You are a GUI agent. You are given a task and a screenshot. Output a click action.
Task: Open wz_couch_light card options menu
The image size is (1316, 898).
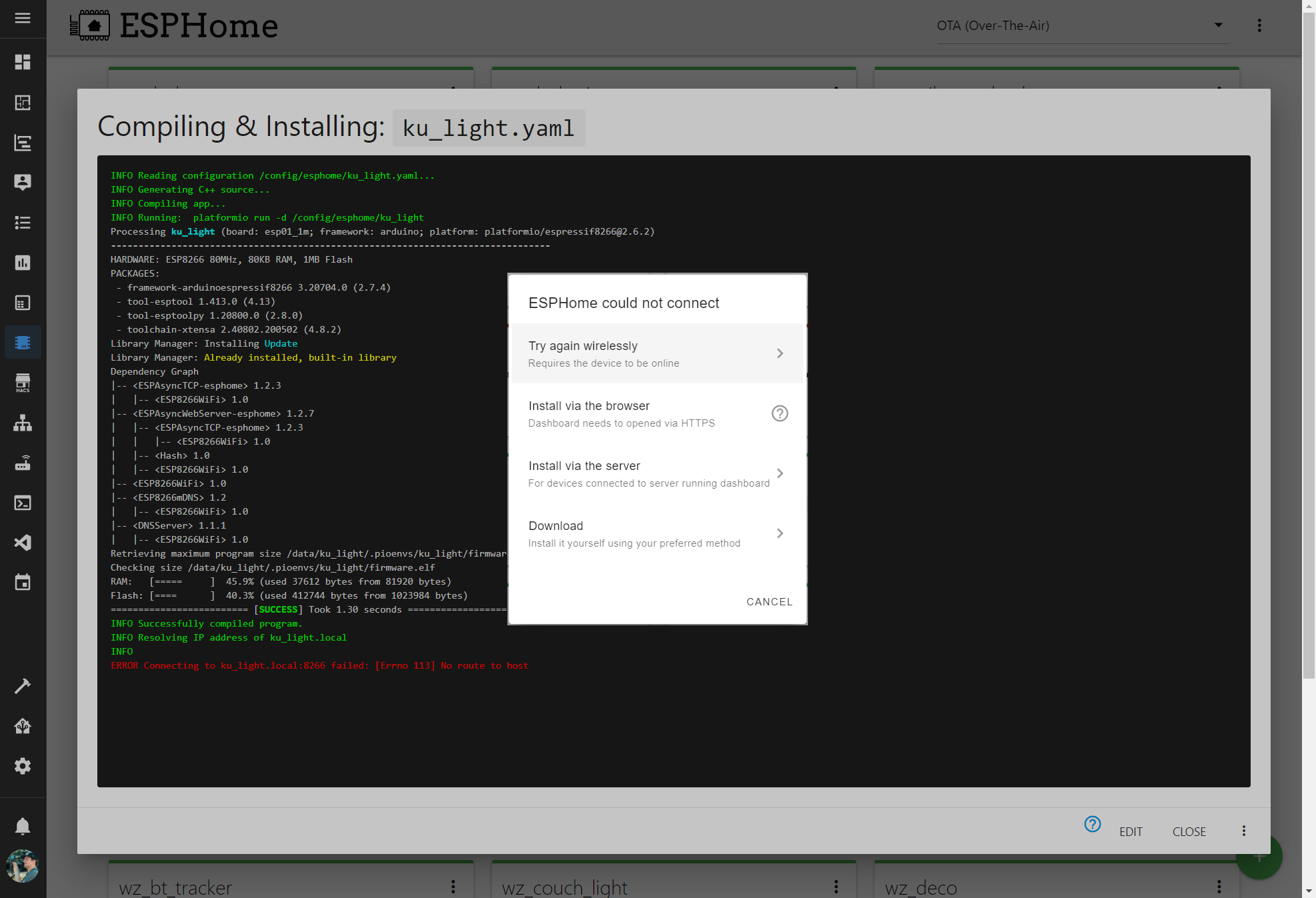pyautogui.click(x=836, y=887)
